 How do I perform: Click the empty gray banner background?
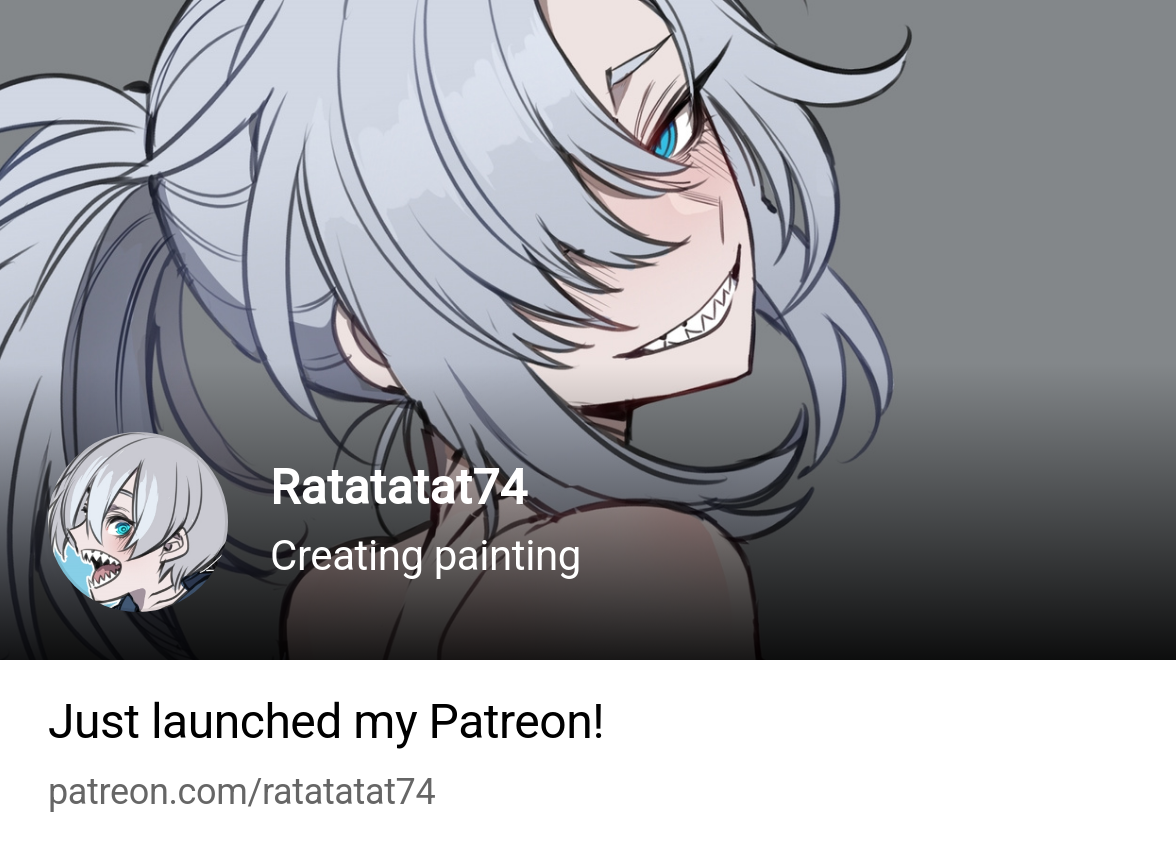click(1035, 225)
